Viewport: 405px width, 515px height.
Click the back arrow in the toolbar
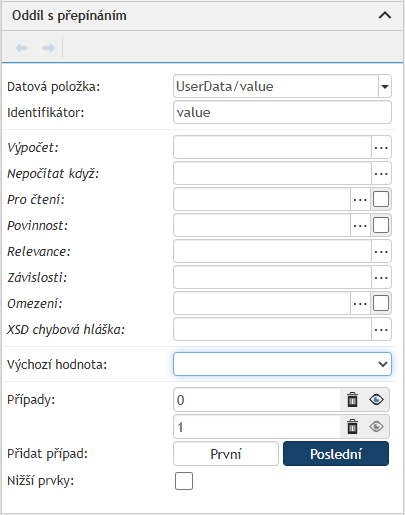pyautogui.click(x=21, y=48)
